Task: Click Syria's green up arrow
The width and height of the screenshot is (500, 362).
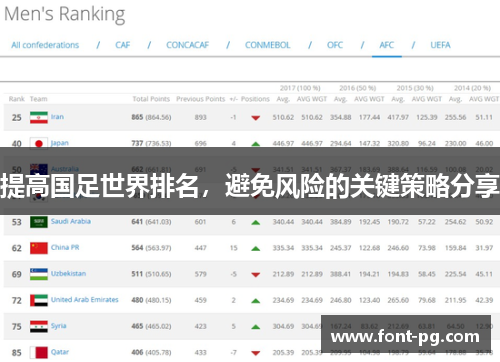Action: [x=256, y=327]
